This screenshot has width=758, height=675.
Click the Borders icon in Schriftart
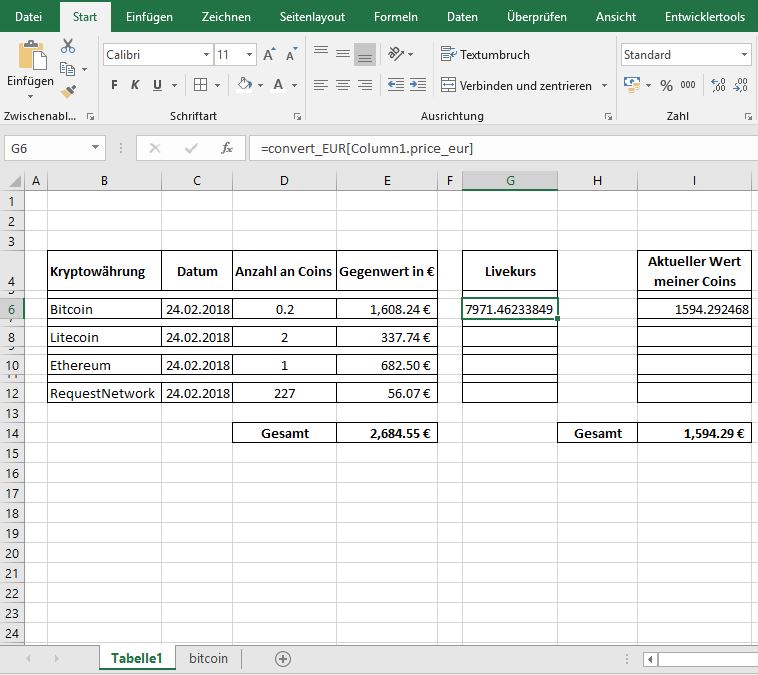point(200,85)
